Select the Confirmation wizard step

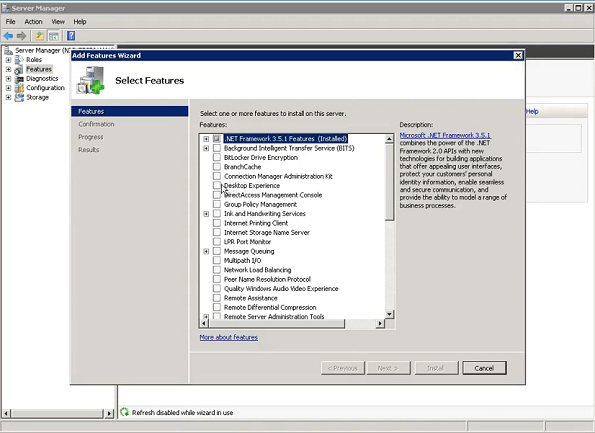[96, 124]
